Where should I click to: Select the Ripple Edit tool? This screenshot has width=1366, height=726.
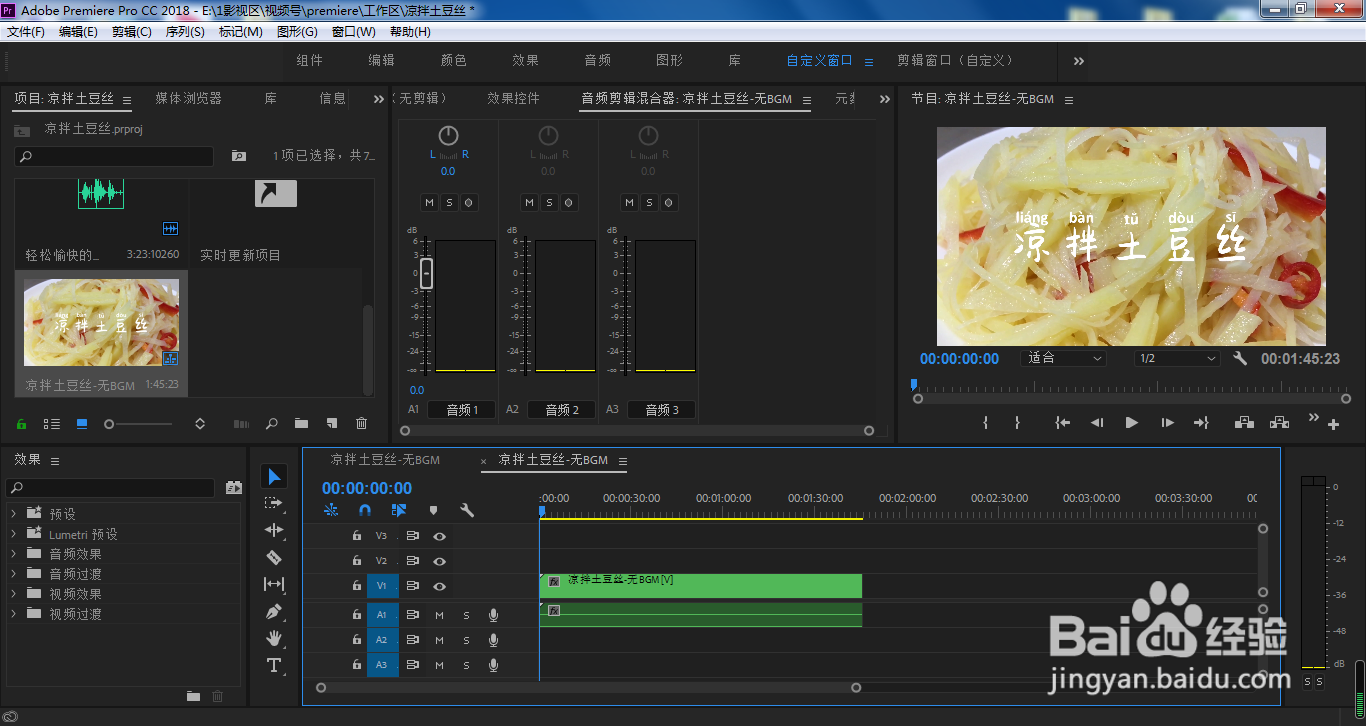(274, 530)
